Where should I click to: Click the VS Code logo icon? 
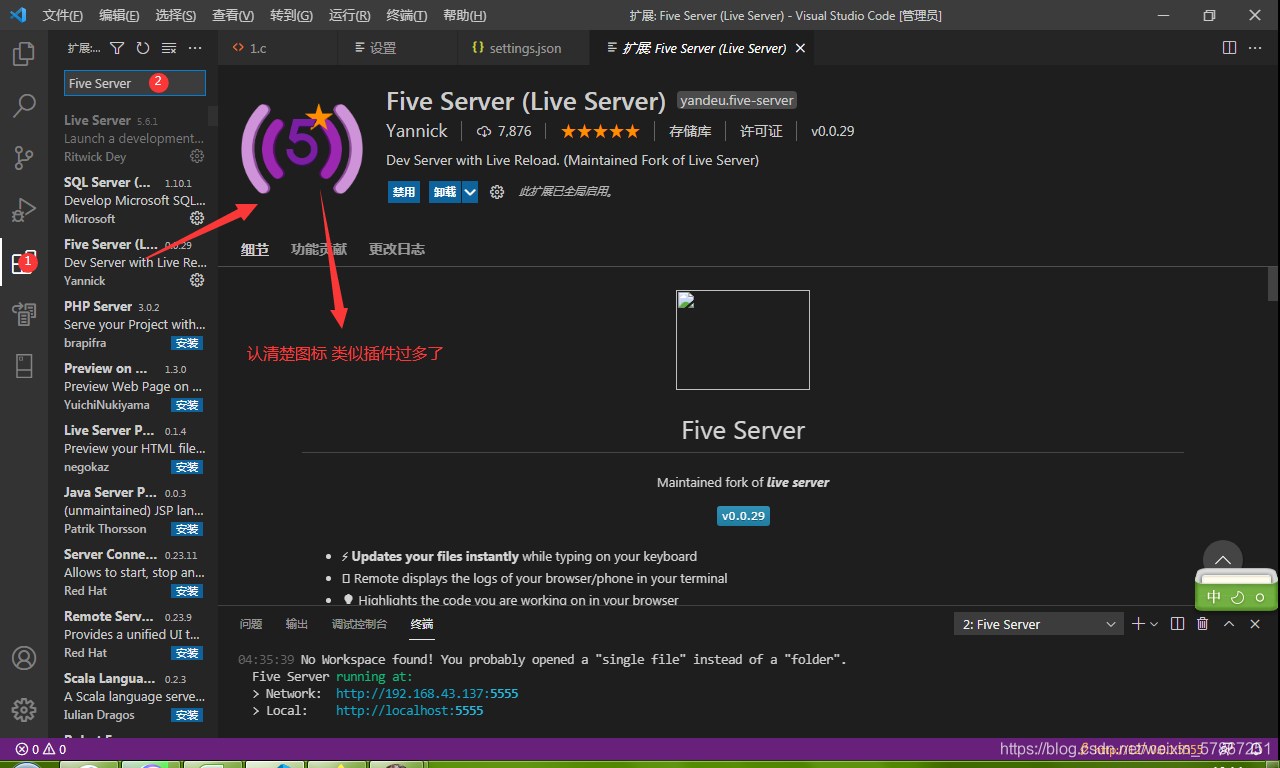[x=17, y=15]
